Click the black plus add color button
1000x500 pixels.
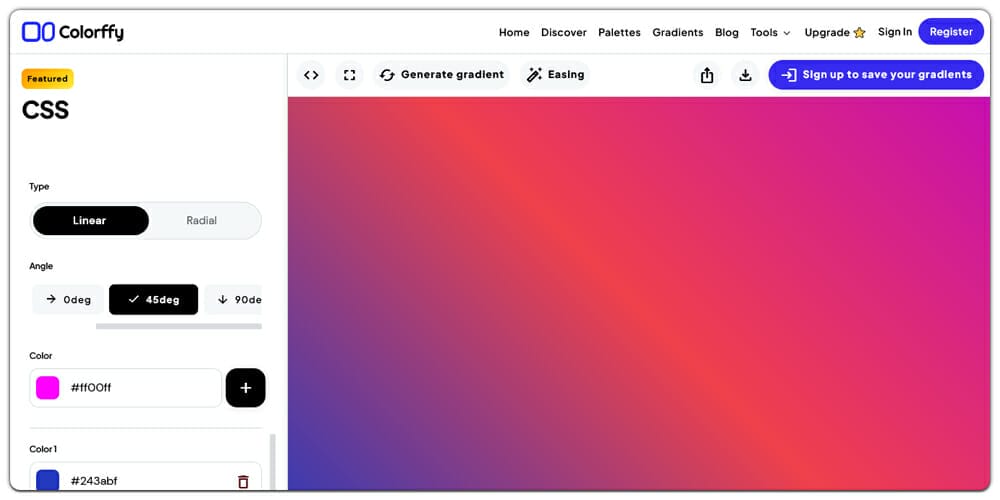pyautogui.click(x=246, y=388)
